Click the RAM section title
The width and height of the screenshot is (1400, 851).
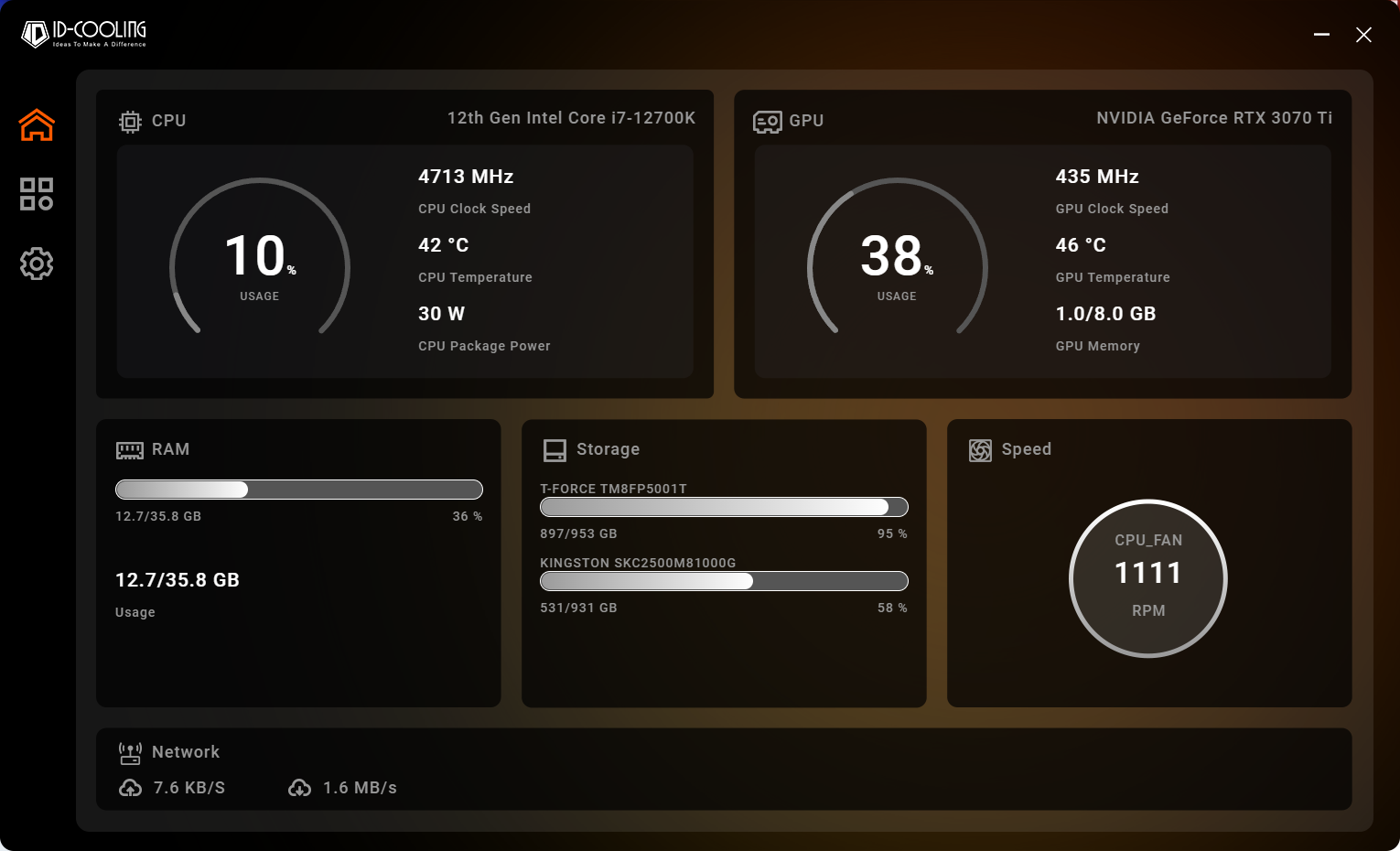pyautogui.click(x=171, y=449)
